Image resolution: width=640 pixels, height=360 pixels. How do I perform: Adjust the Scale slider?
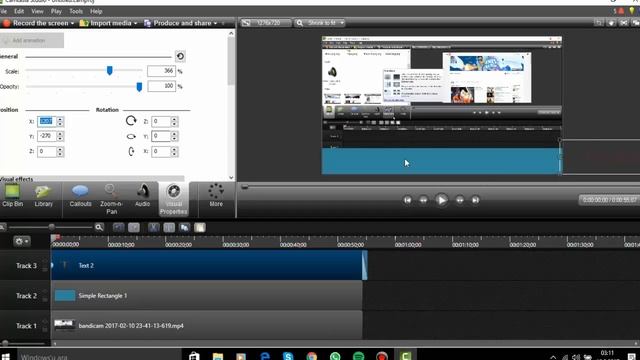[x=109, y=71]
